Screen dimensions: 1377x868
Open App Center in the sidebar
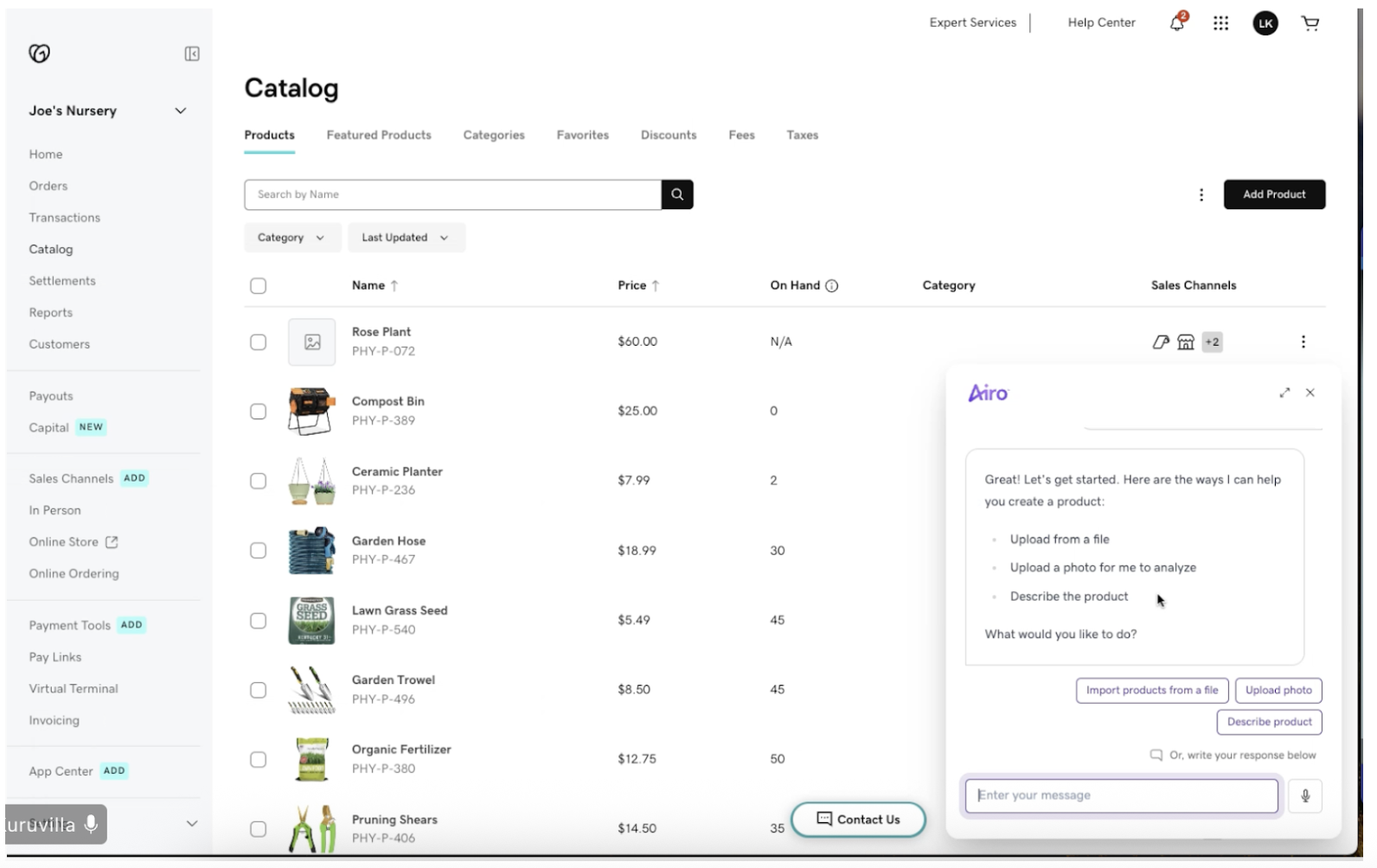click(x=61, y=771)
